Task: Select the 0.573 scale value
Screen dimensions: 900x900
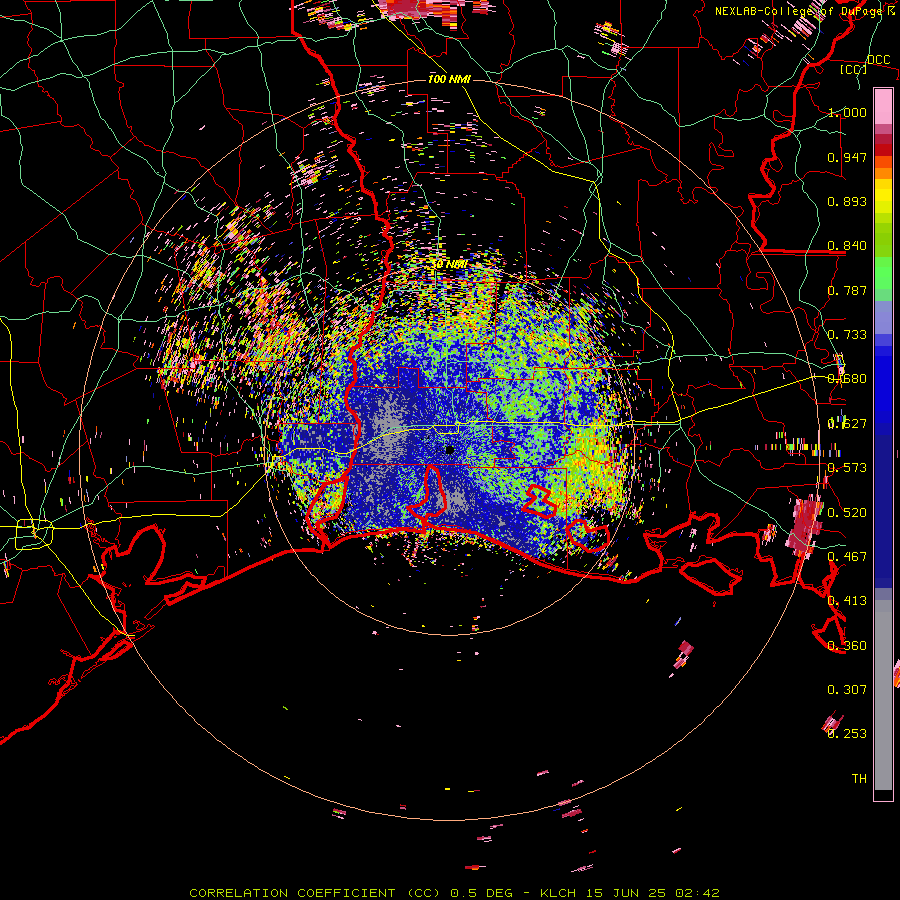Action: coord(847,468)
